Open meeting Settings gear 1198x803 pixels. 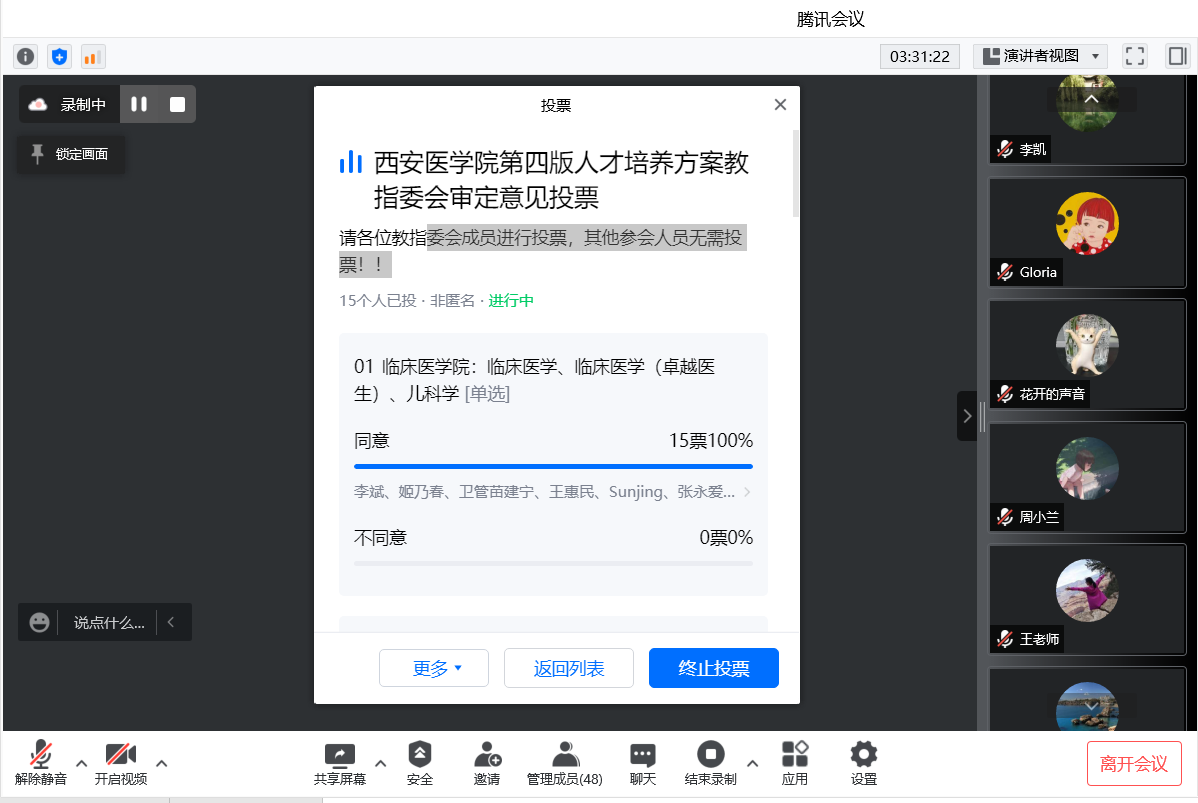[x=863, y=763]
